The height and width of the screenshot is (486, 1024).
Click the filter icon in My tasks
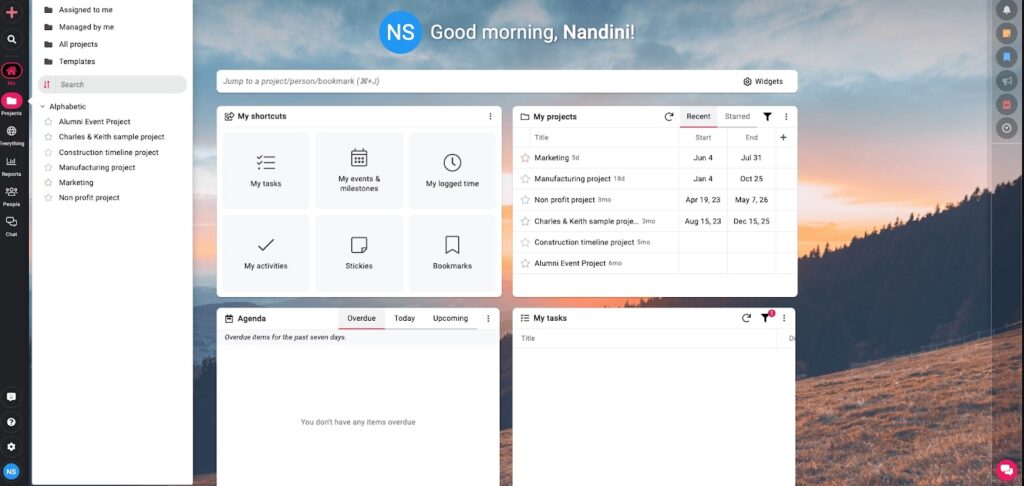[x=765, y=318]
